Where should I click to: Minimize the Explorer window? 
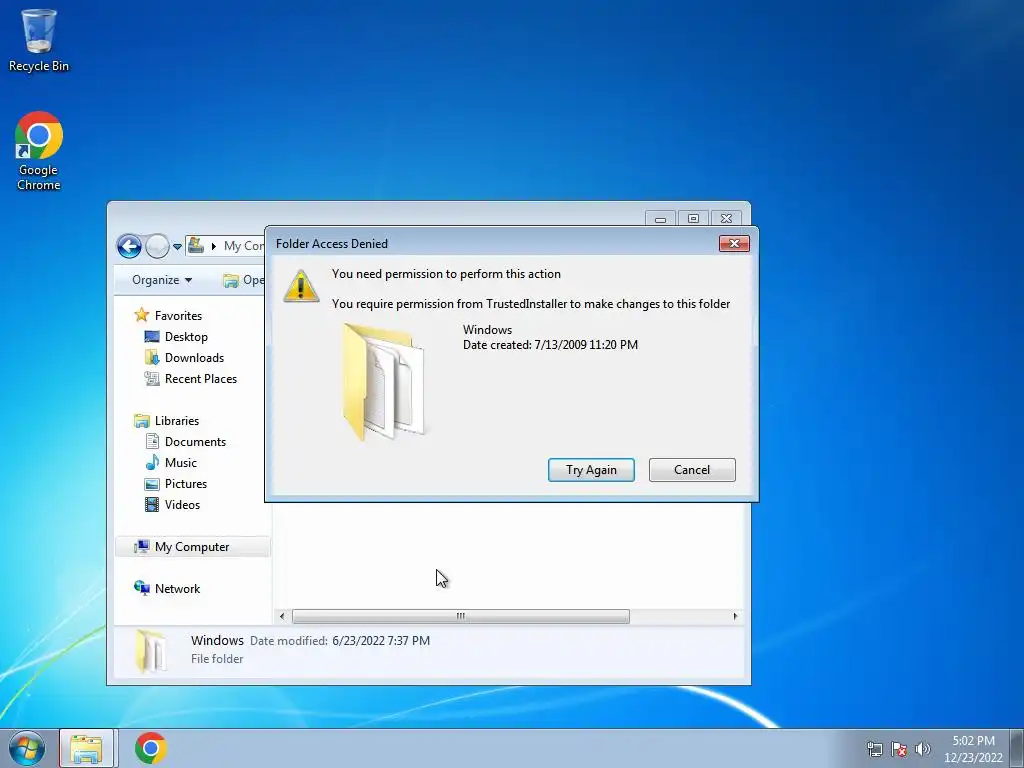661,219
